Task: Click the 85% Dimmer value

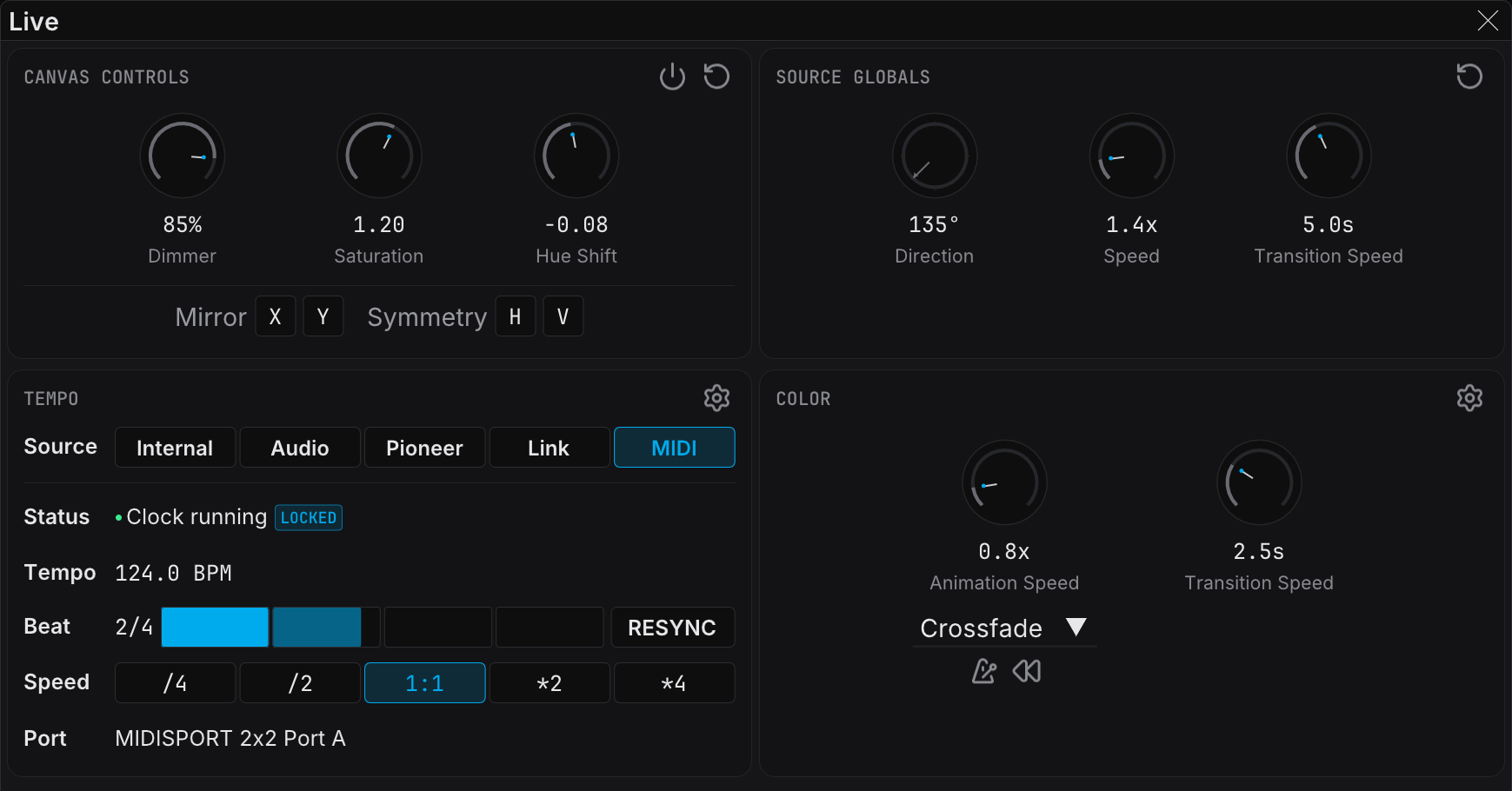Action: point(183,224)
